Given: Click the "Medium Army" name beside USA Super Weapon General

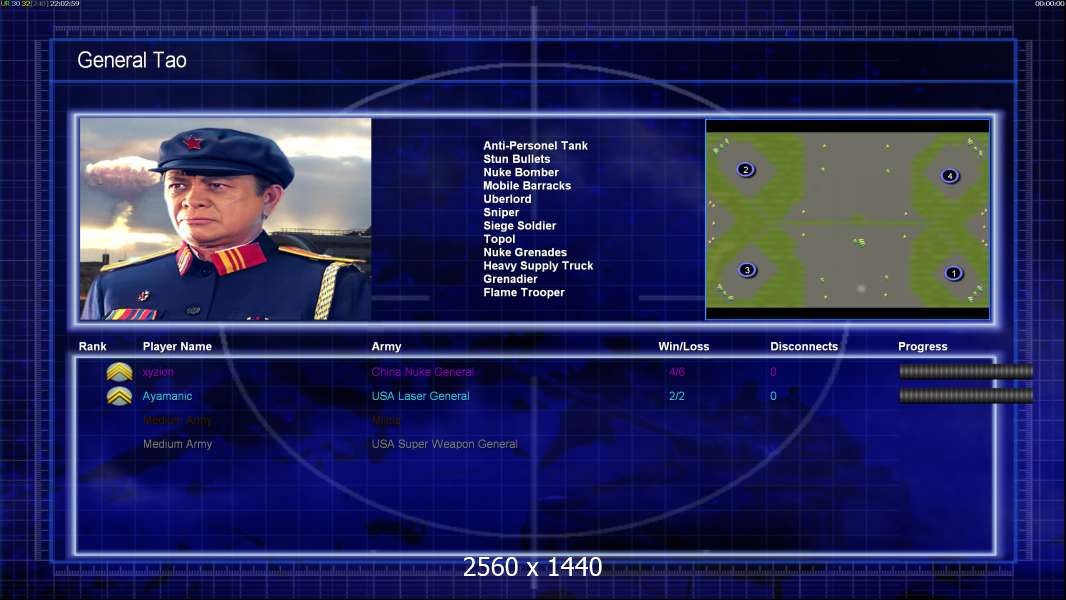Looking at the screenshot, I should coord(177,444).
